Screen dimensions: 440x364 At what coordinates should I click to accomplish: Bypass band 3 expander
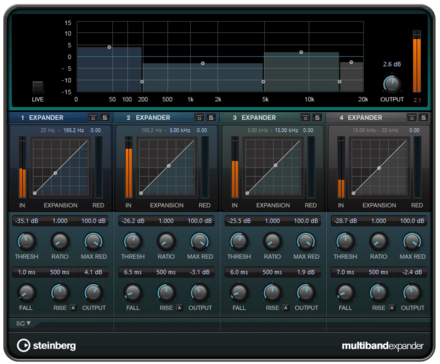(305, 118)
